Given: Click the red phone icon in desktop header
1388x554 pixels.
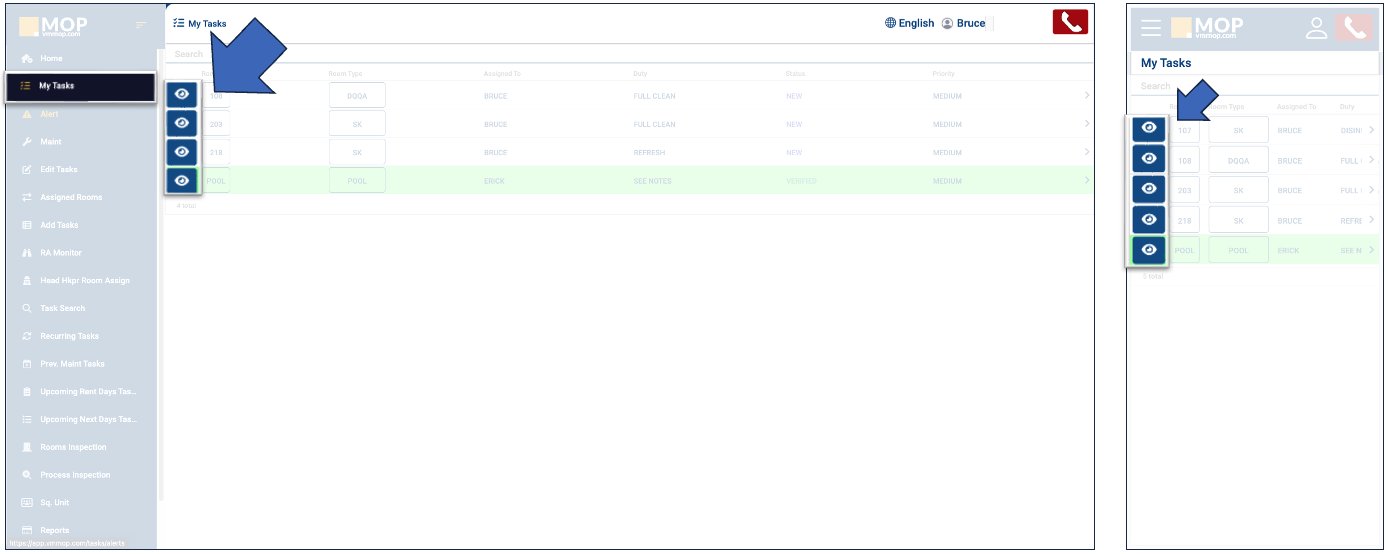Looking at the screenshot, I should click(1069, 22).
